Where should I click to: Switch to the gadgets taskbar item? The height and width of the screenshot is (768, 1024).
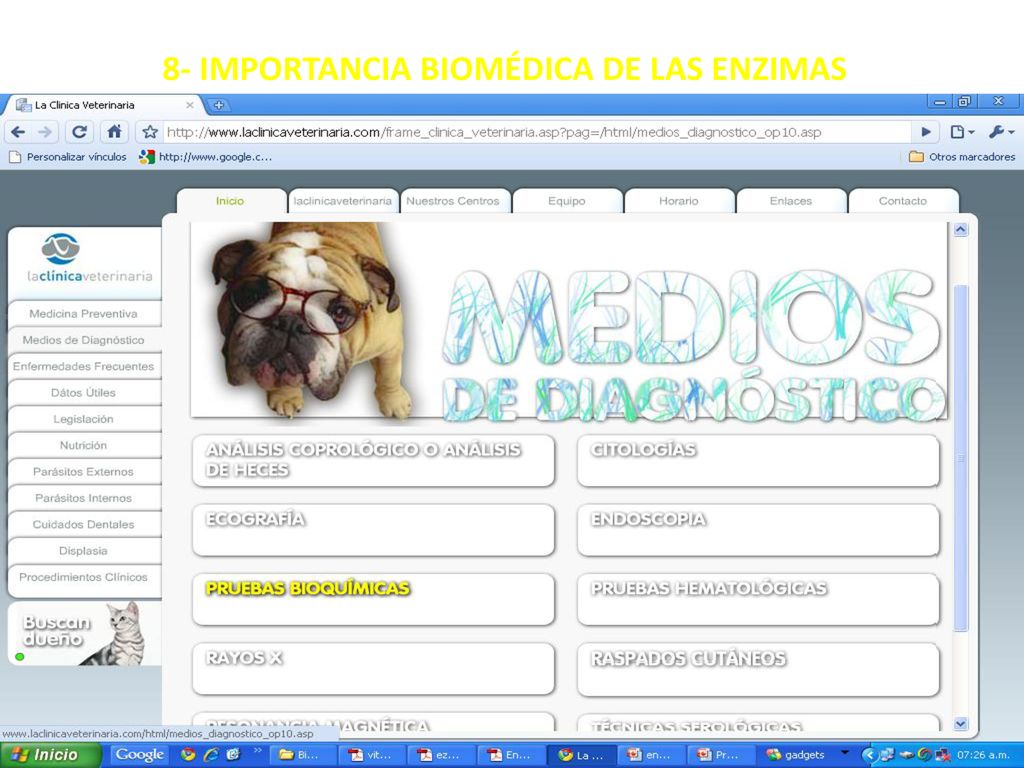[x=796, y=755]
